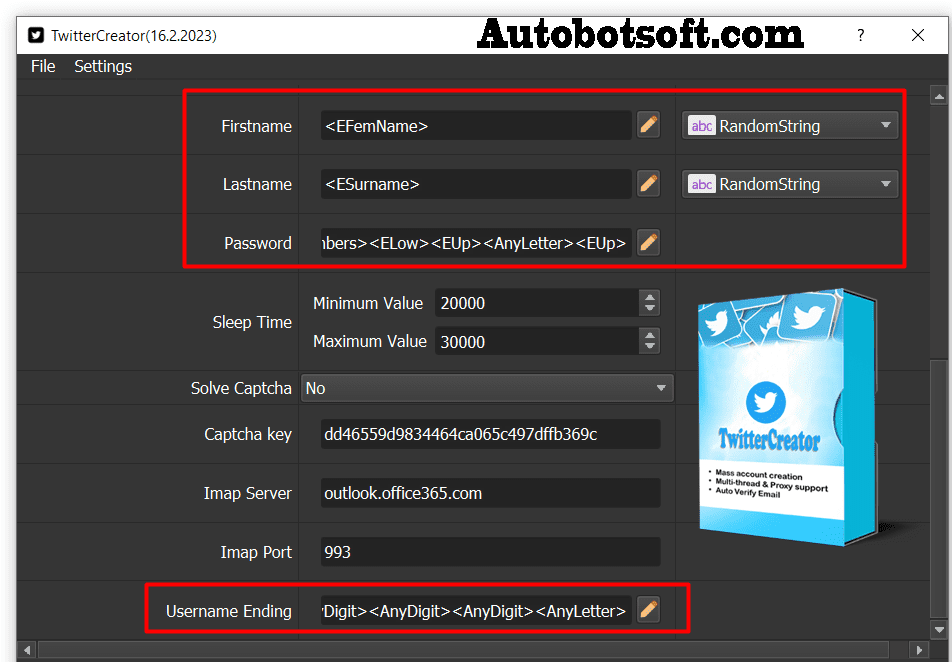Click the Imap Server field
The width and height of the screenshot is (952, 662).
click(x=491, y=493)
